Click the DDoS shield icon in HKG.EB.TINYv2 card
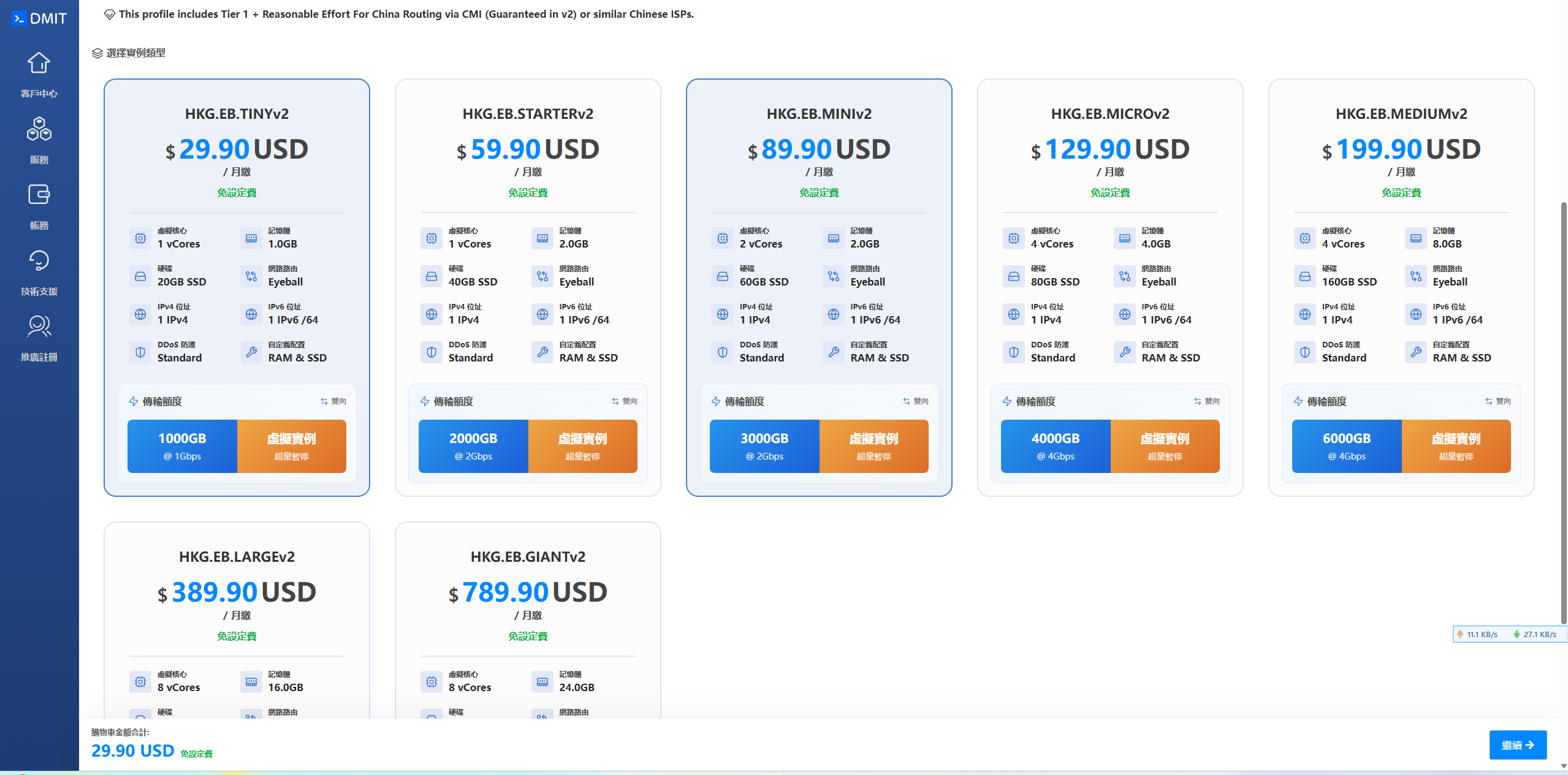The width and height of the screenshot is (1568, 775). (x=140, y=352)
